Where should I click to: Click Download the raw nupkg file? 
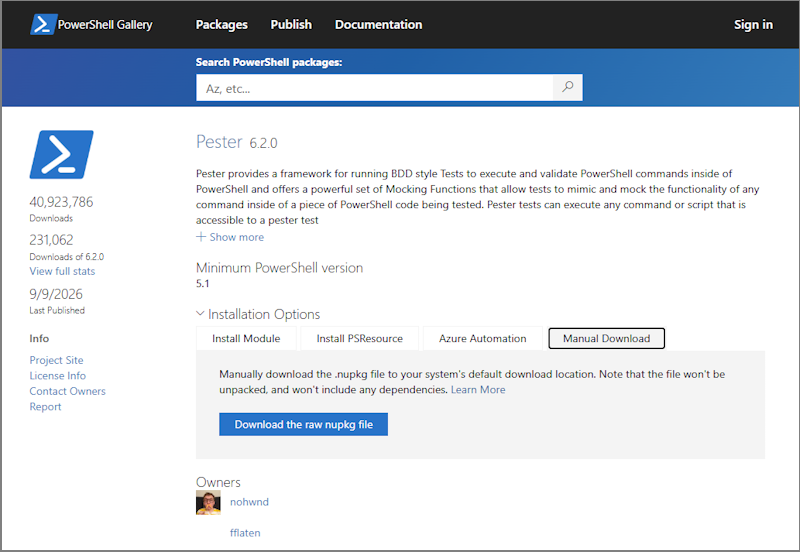point(303,424)
